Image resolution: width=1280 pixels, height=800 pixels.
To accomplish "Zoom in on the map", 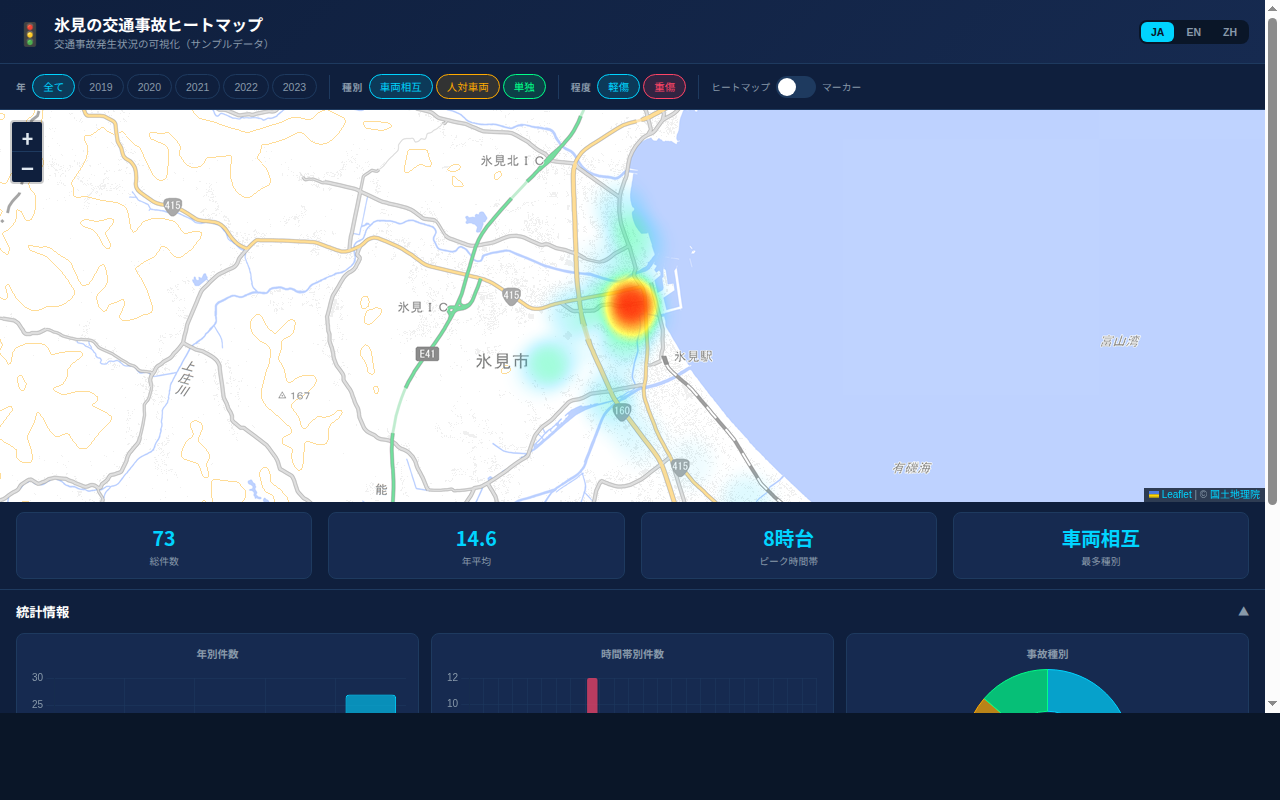I will click(x=26, y=138).
